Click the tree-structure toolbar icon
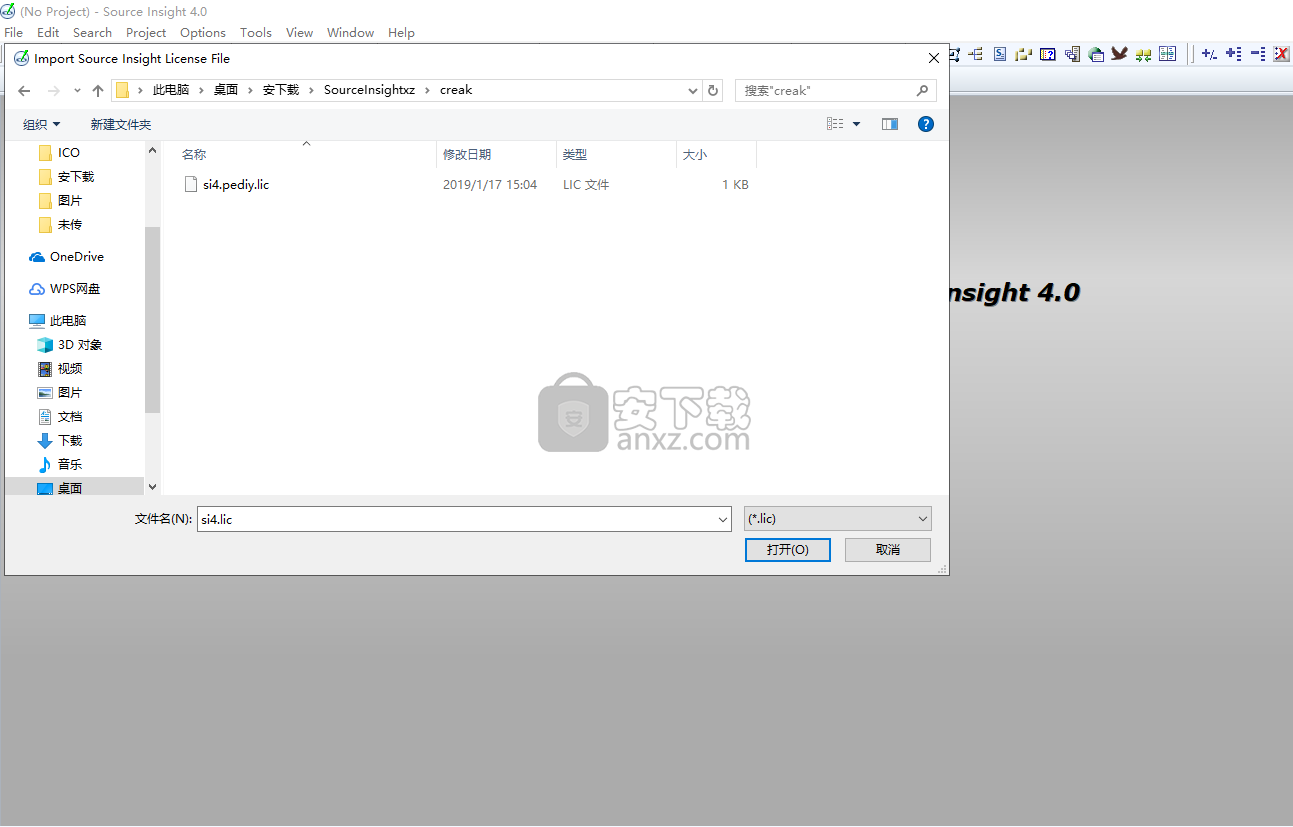 [976, 54]
